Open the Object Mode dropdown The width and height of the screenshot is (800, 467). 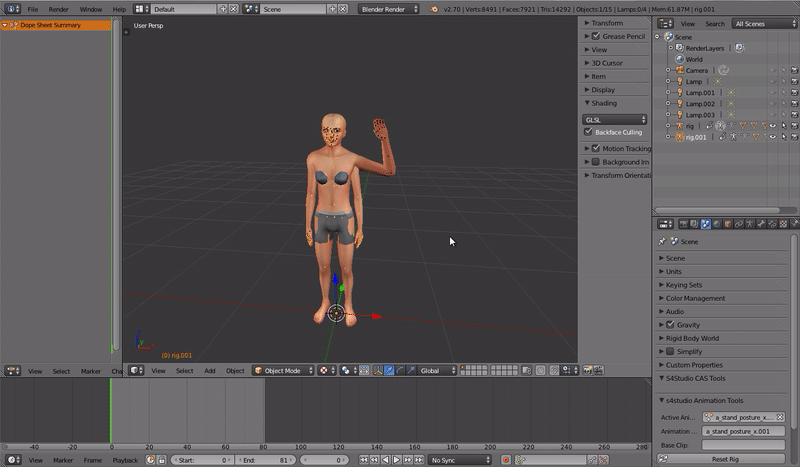click(283, 371)
